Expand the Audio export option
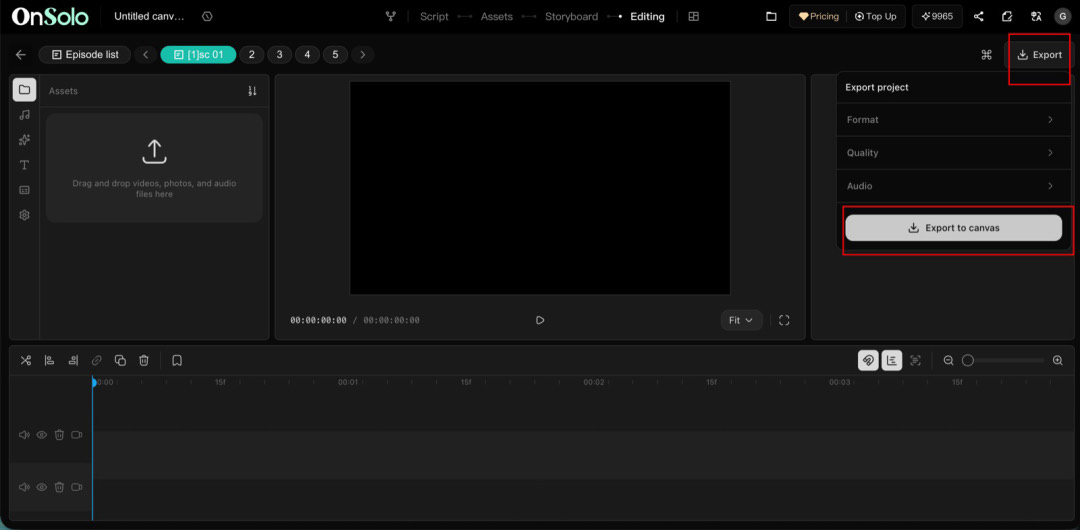Screen dimensions: 1080x530 coord(954,185)
